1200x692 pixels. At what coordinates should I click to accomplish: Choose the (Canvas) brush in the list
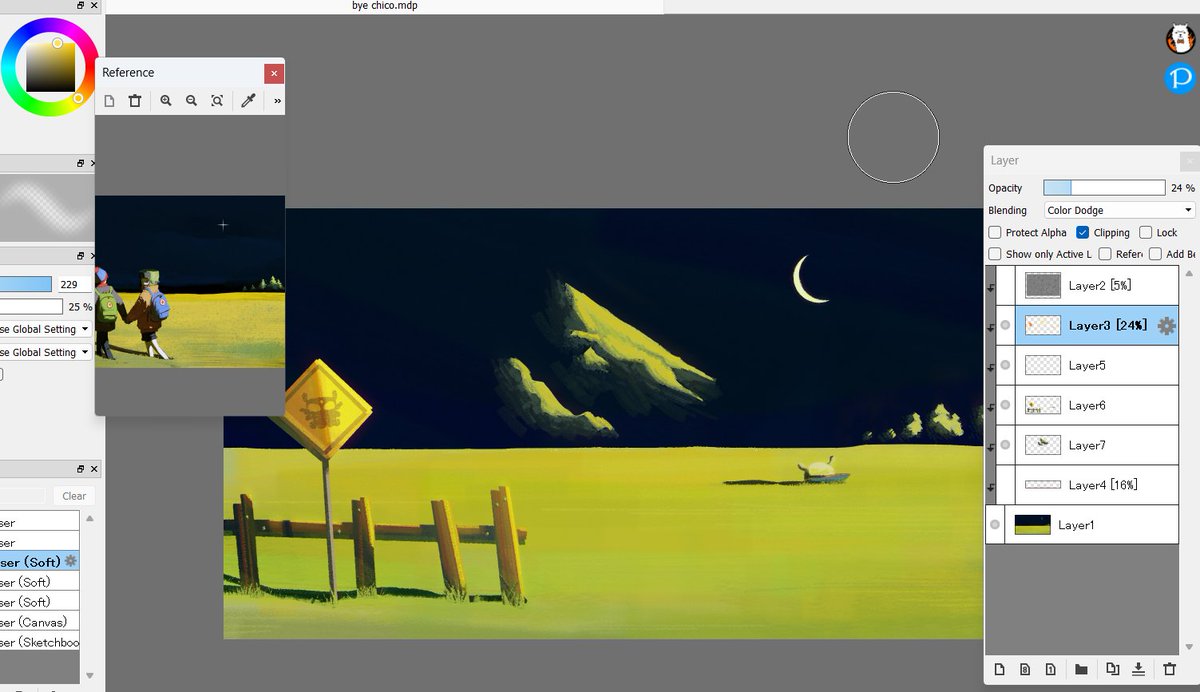[39, 622]
